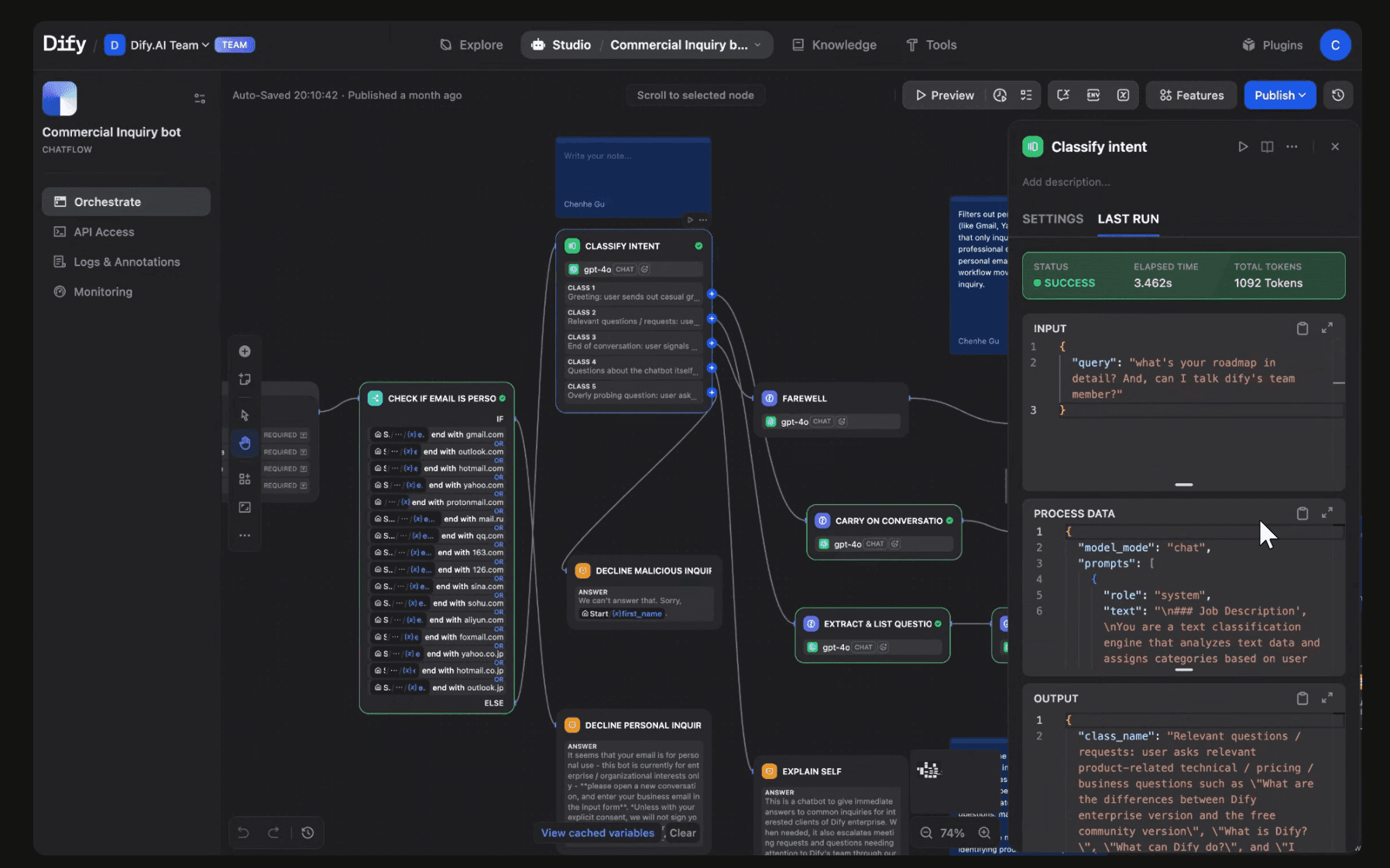The width and height of the screenshot is (1390, 868).
Task: Expand the PROCESS DATA section fullscreen
Action: click(x=1327, y=513)
